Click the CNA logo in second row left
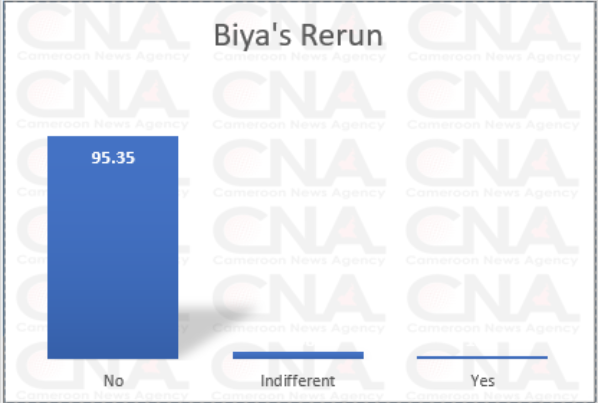The image size is (598, 403). [103, 94]
